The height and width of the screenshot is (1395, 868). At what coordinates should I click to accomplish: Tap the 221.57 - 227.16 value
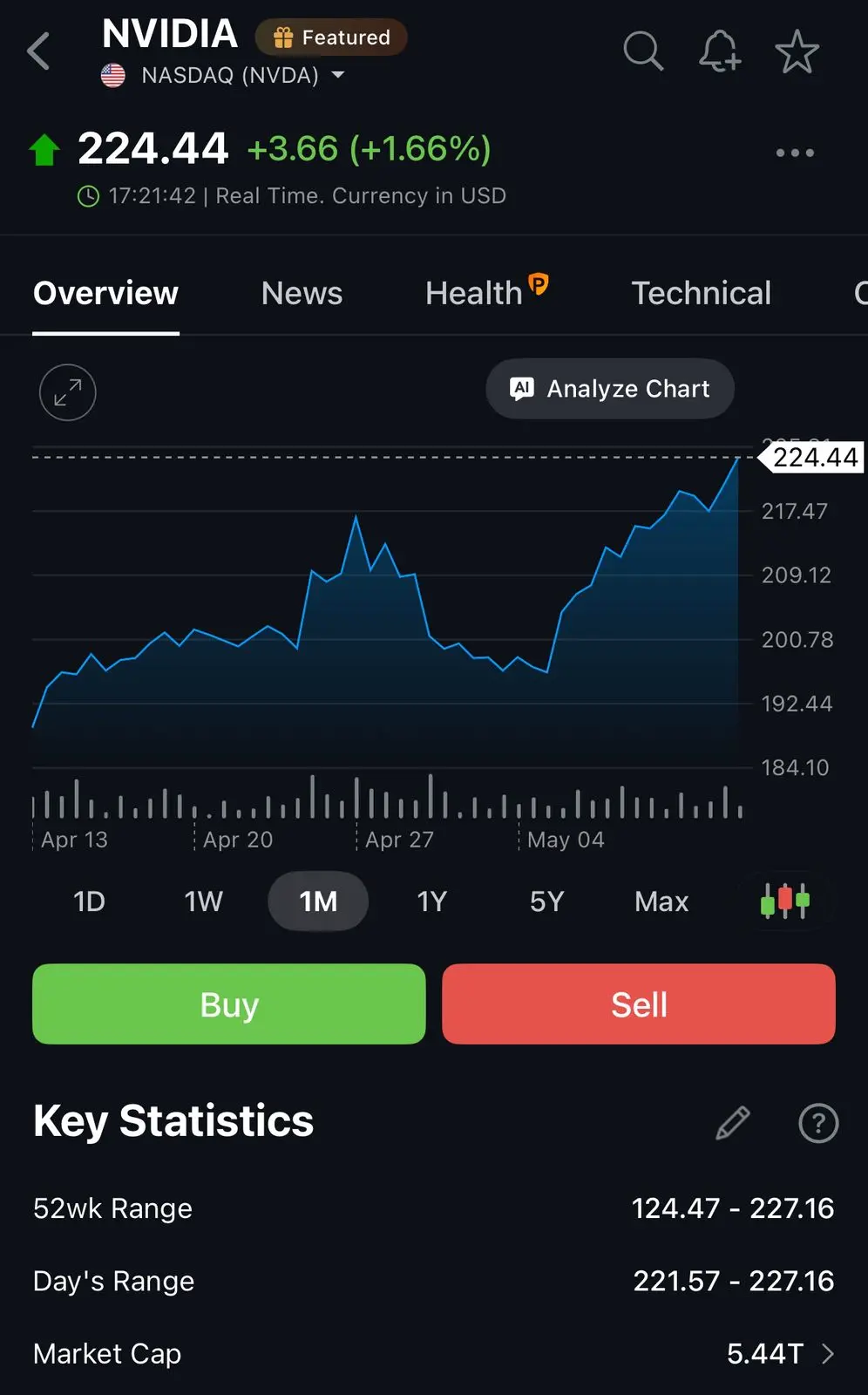[x=734, y=1281]
